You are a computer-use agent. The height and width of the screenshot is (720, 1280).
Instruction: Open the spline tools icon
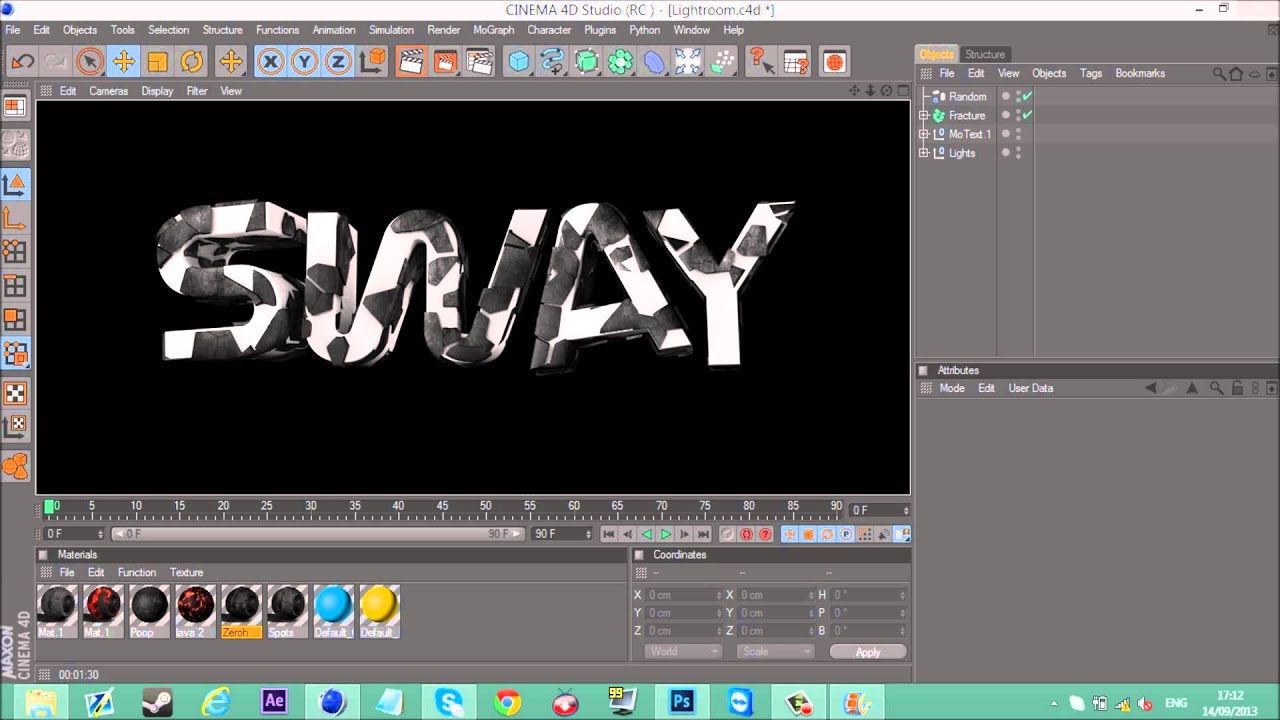552,62
